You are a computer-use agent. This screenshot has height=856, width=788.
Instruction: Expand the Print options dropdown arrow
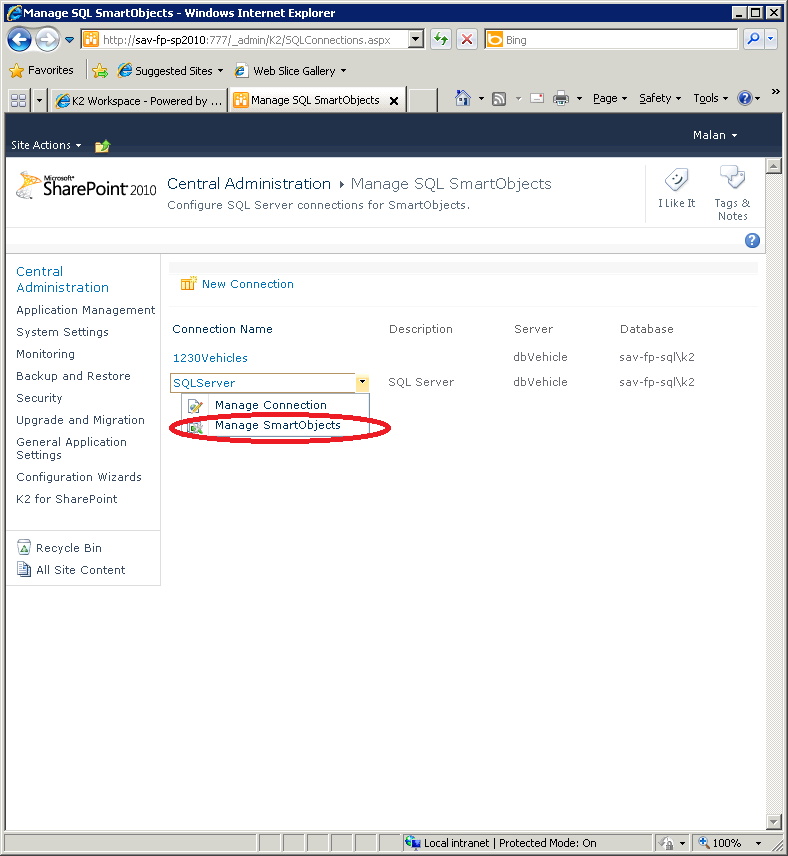[x=579, y=99]
